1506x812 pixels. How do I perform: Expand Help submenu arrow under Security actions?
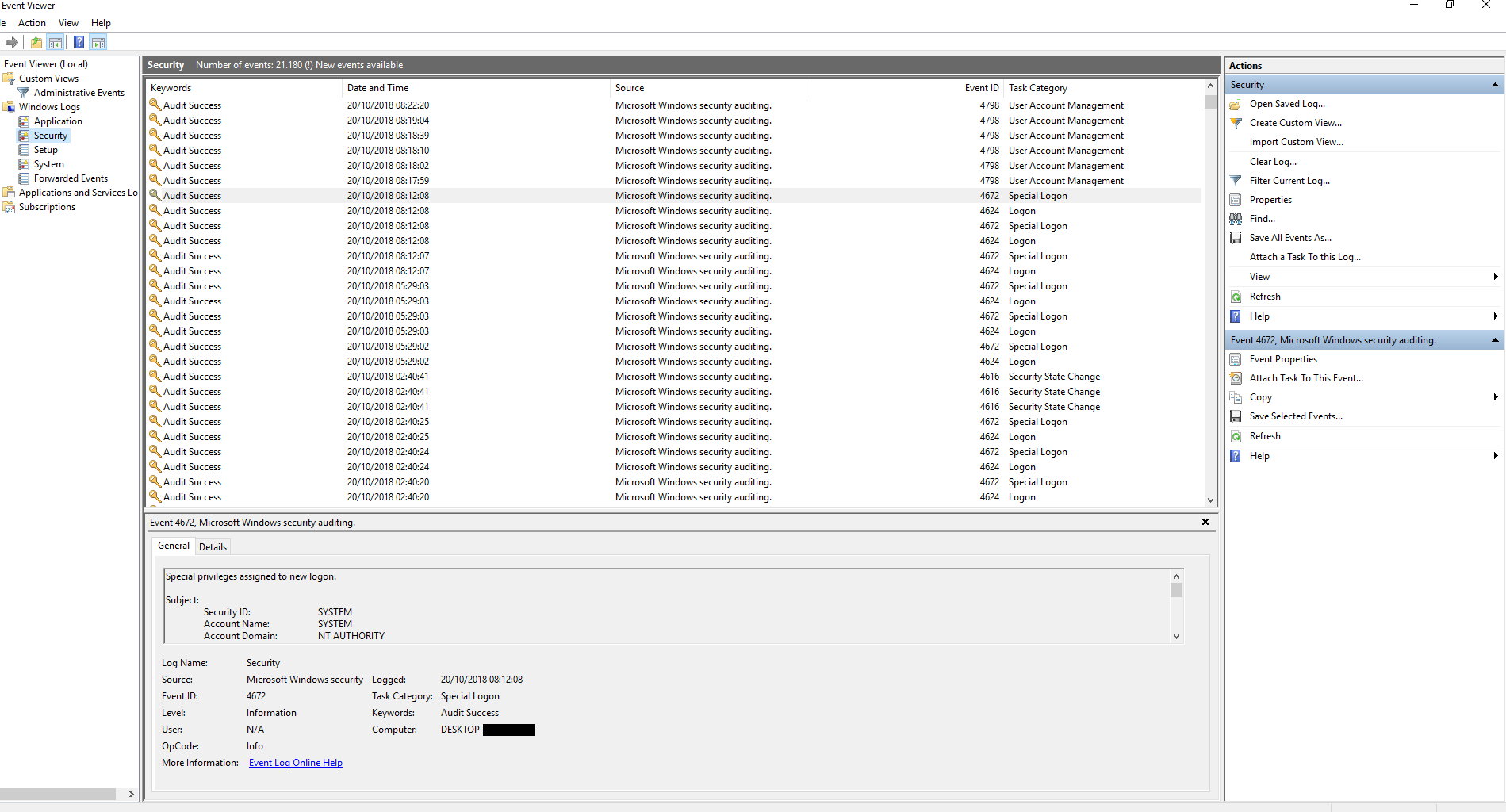(1495, 316)
